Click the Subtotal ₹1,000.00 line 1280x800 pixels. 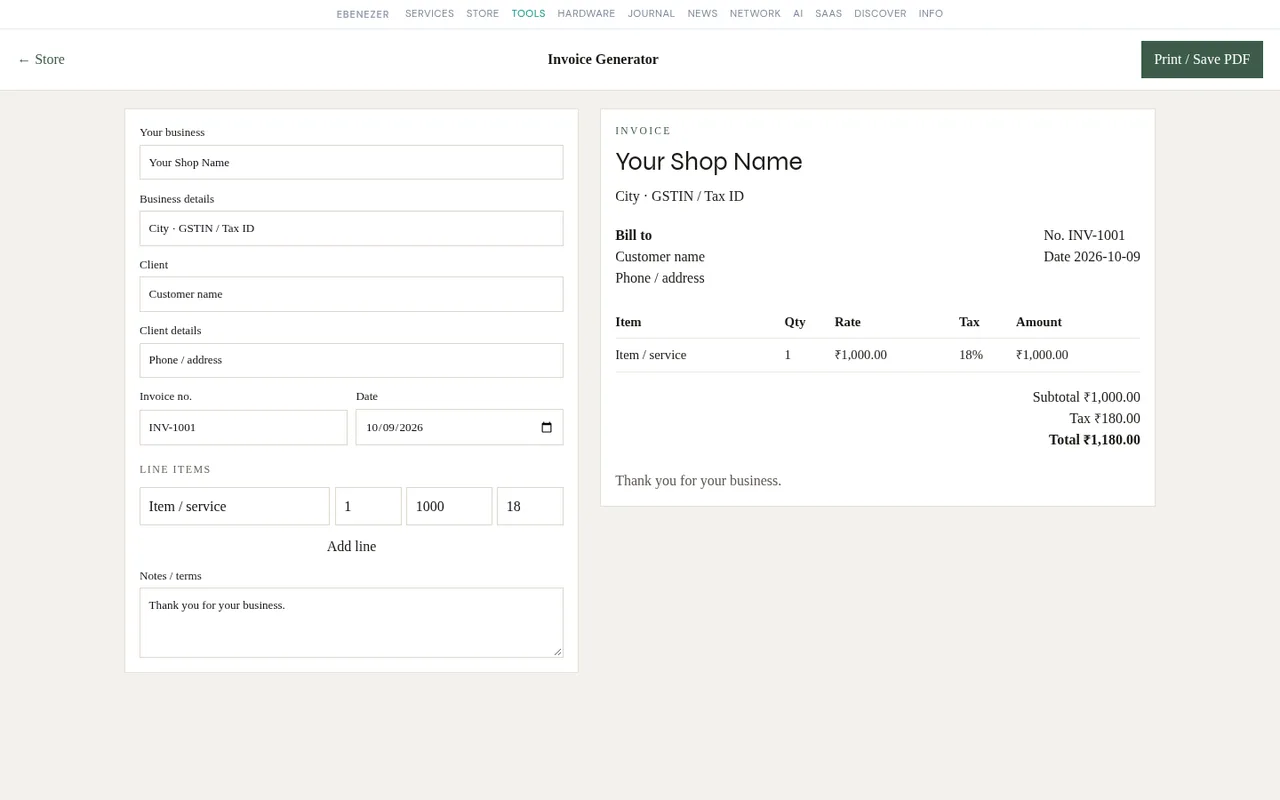pyautogui.click(x=1086, y=397)
